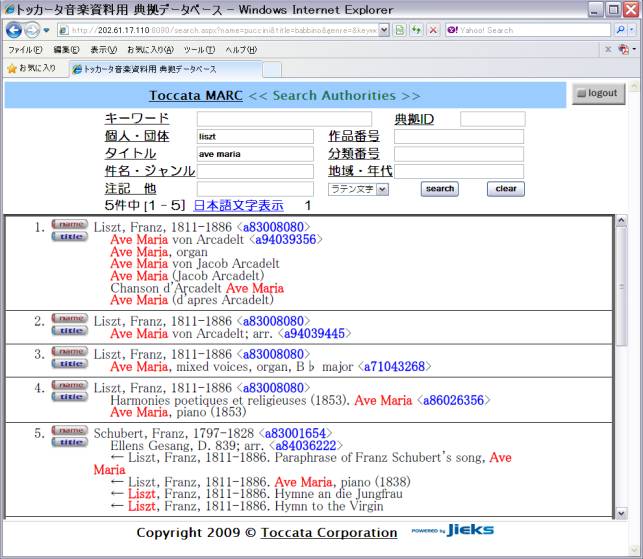The image size is (643, 559).
Task: Stop loading with the red X icon
Action: coord(433,30)
